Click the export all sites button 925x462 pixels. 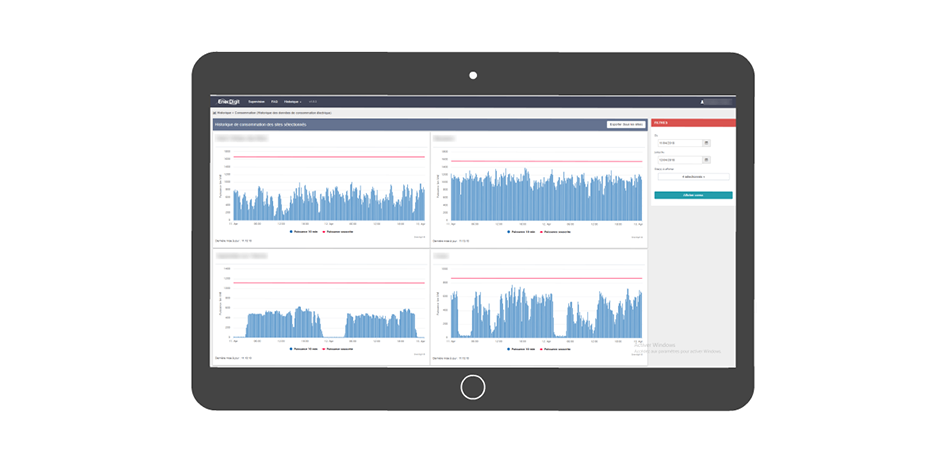click(x=625, y=124)
